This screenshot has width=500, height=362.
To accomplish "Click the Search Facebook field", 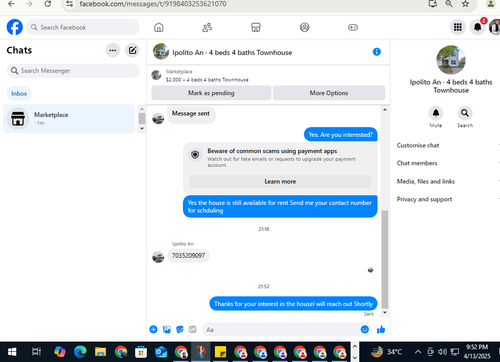I will coord(83,27).
